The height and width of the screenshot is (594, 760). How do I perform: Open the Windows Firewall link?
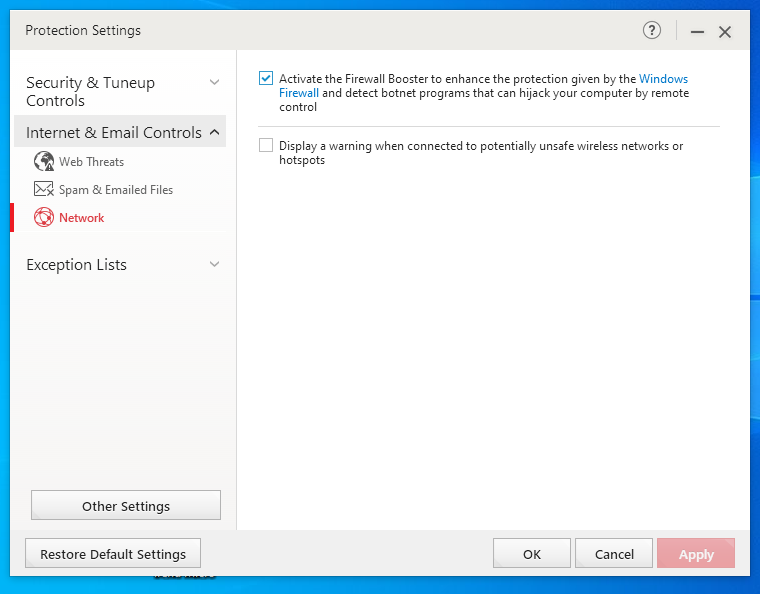(663, 79)
